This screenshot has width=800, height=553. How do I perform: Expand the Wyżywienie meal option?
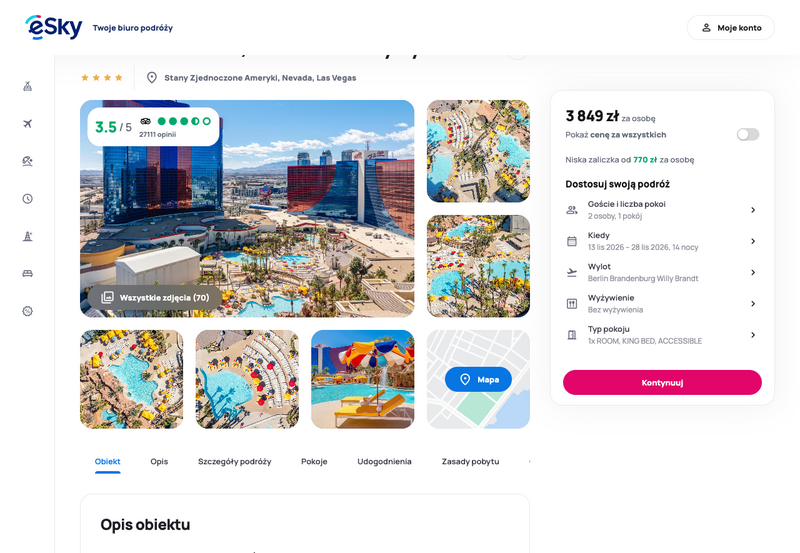pyautogui.click(x=662, y=304)
